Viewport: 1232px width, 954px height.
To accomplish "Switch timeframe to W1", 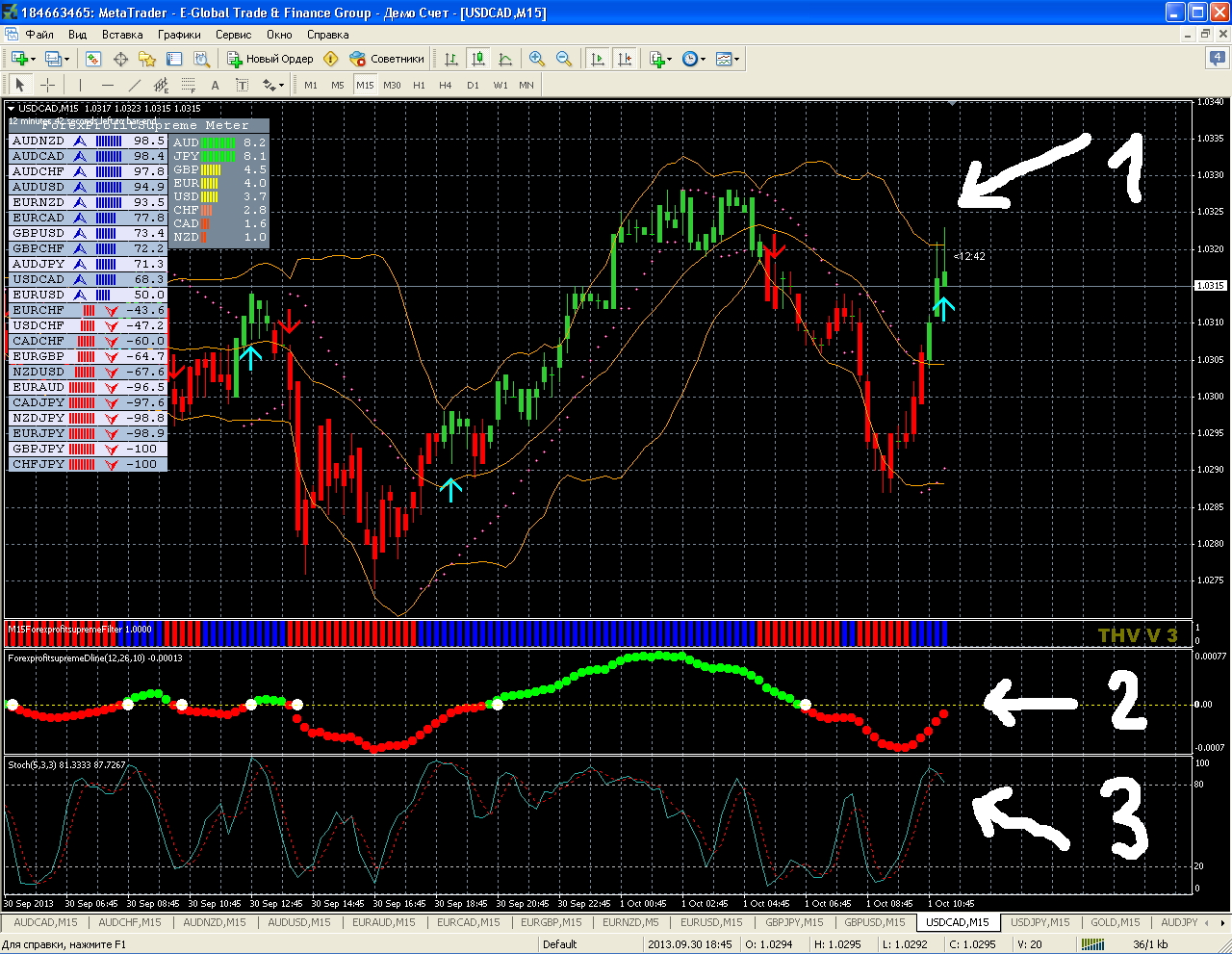I will (x=500, y=85).
